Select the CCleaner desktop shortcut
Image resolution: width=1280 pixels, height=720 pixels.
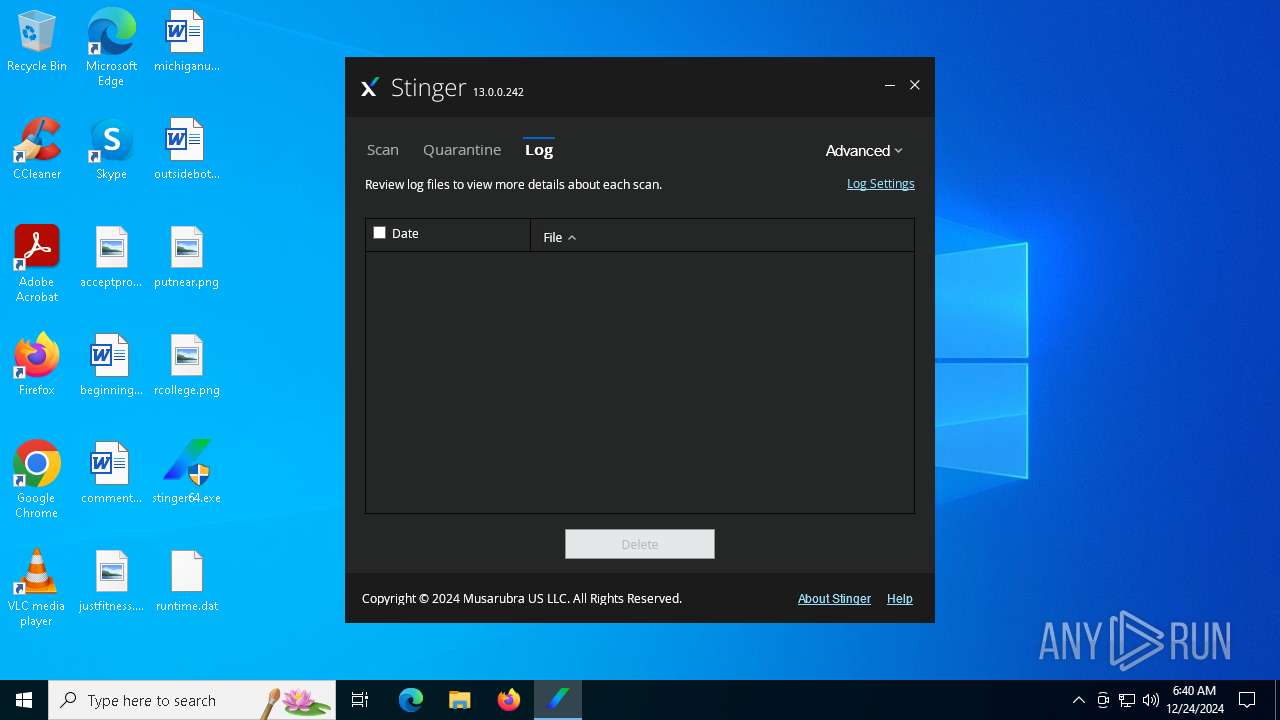pos(37,150)
